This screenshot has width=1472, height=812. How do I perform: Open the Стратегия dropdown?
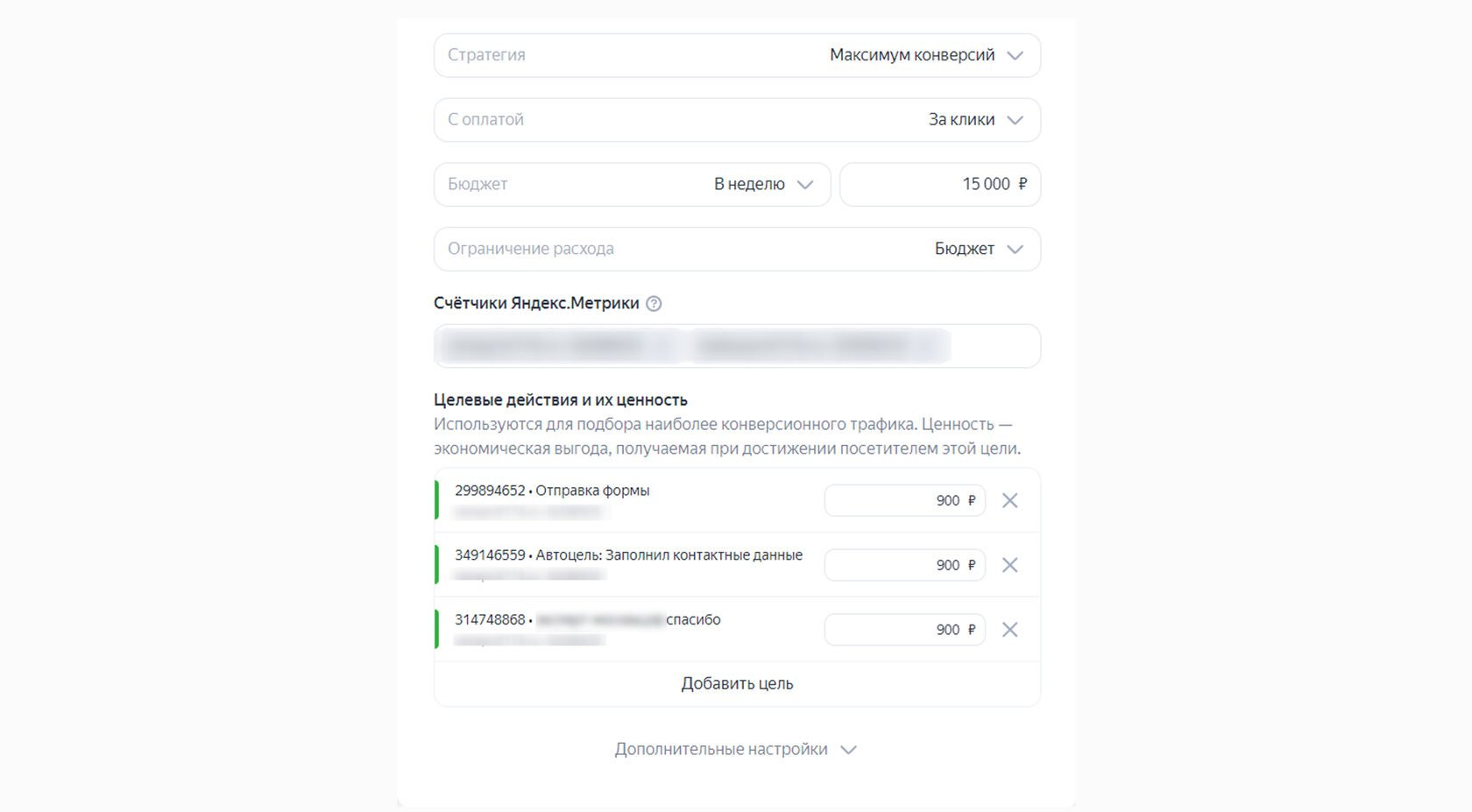coord(736,55)
